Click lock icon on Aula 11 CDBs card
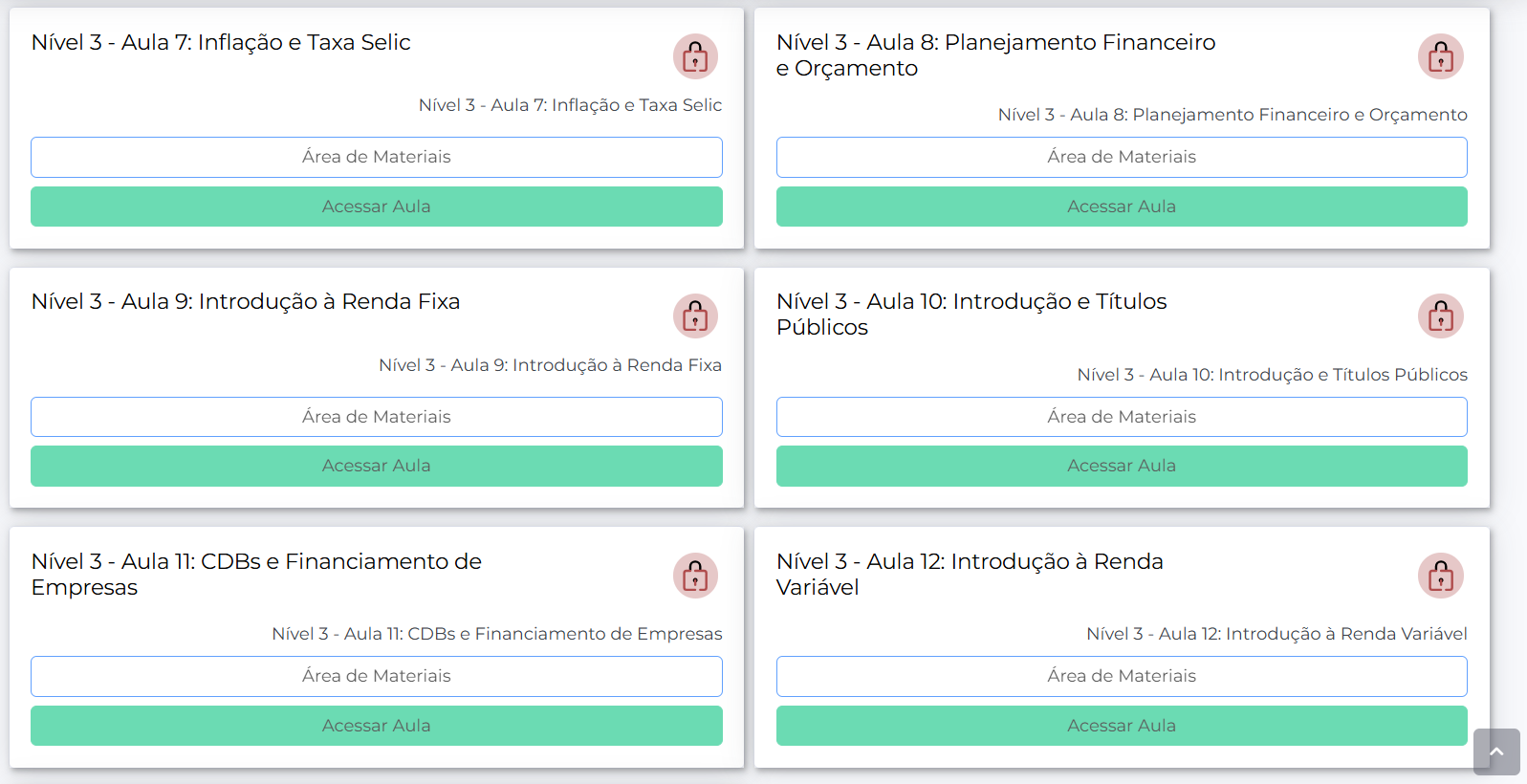This screenshot has width=1527, height=784. click(x=695, y=576)
